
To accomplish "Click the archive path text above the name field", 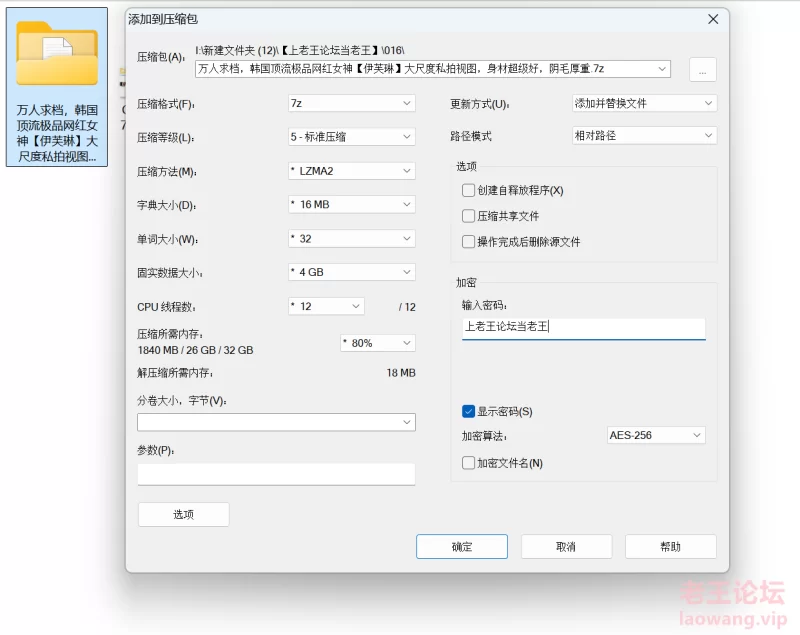I will pos(300,50).
